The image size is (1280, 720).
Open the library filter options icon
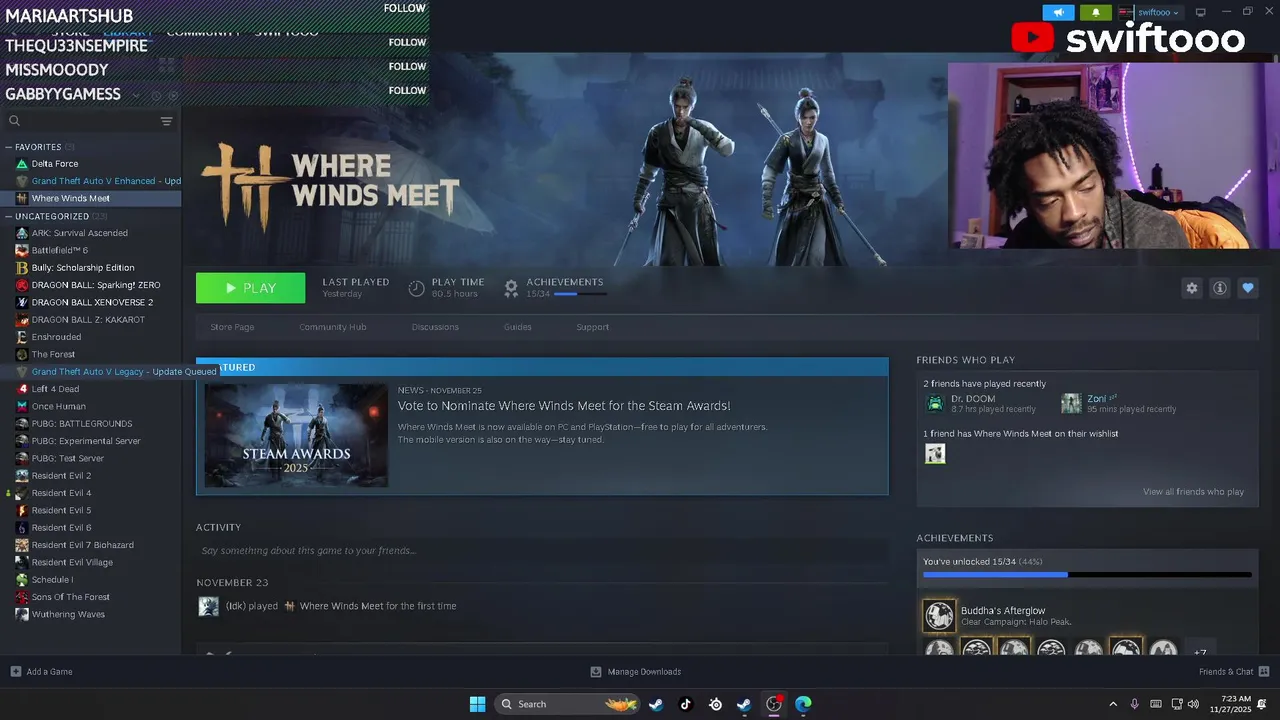[x=166, y=121]
